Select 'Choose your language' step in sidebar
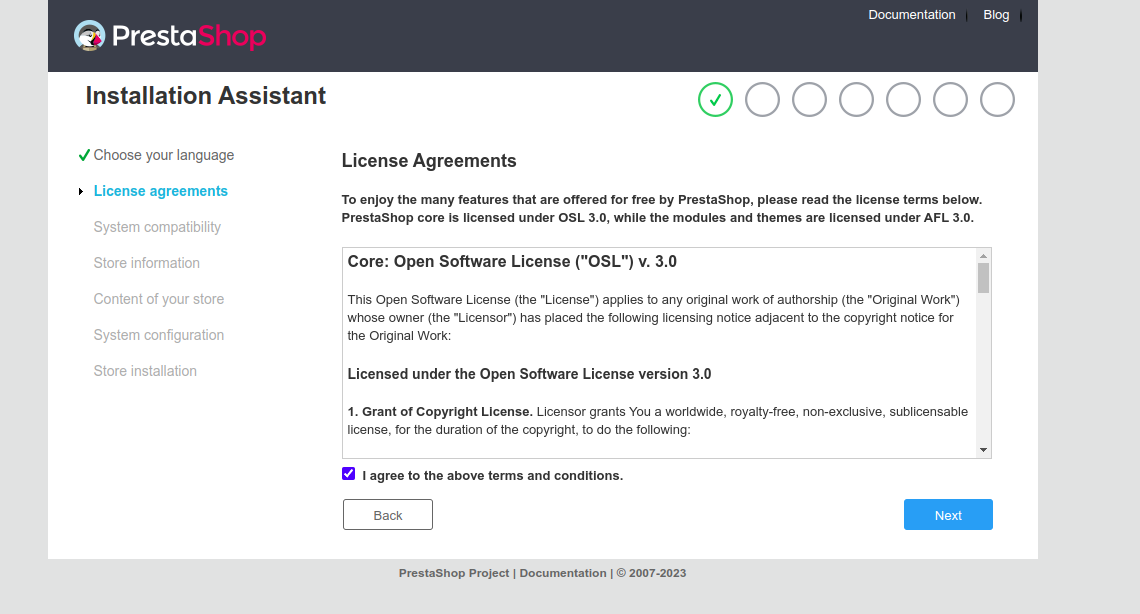Image resolution: width=1140 pixels, height=614 pixels. click(163, 155)
